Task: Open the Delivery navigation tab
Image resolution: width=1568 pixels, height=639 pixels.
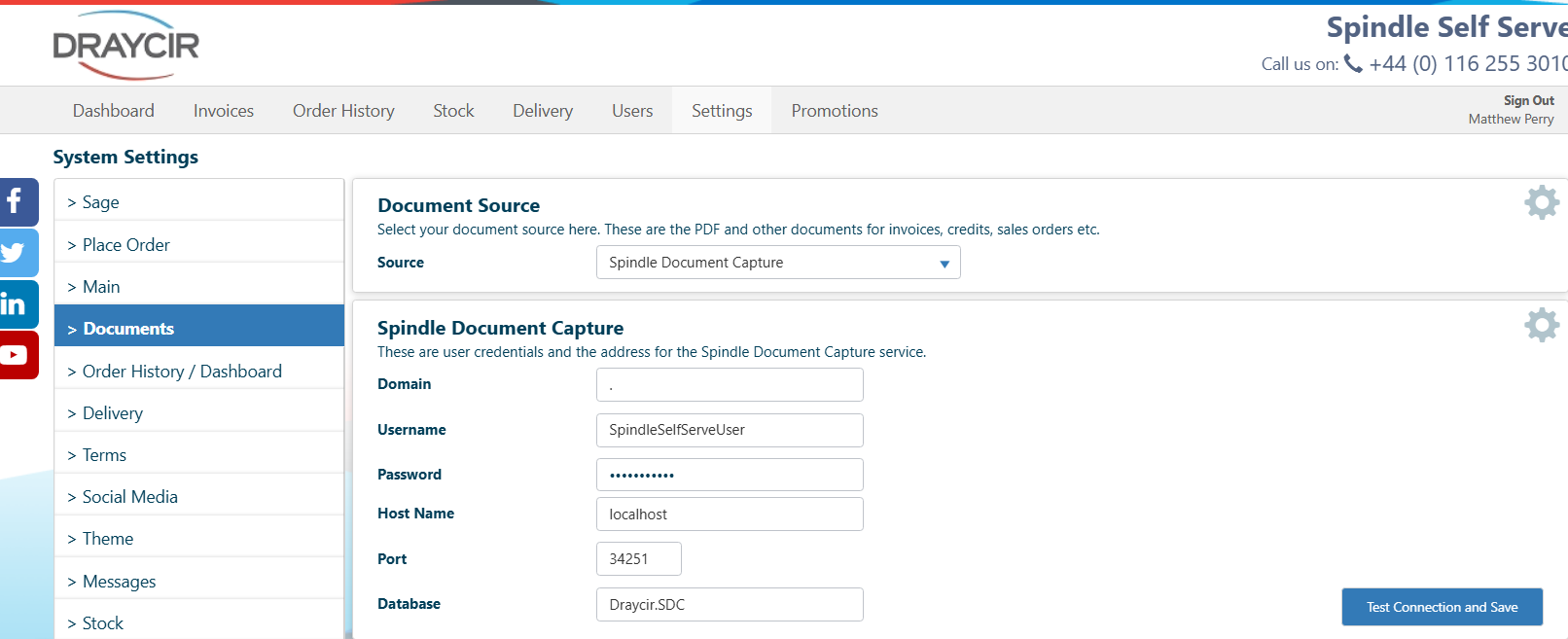Action: [543, 111]
